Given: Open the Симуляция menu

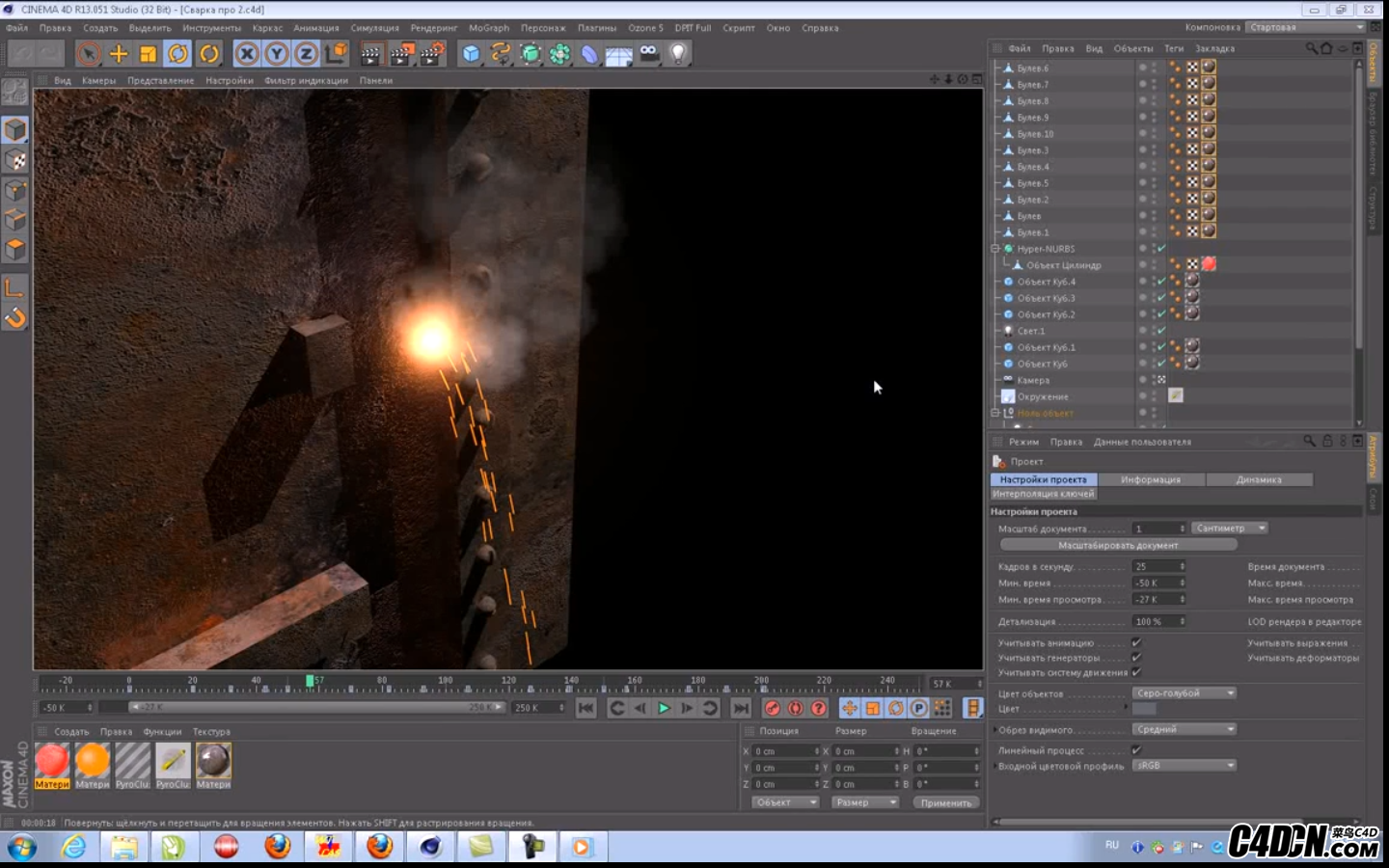Looking at the screenshot, I should 374,28.
